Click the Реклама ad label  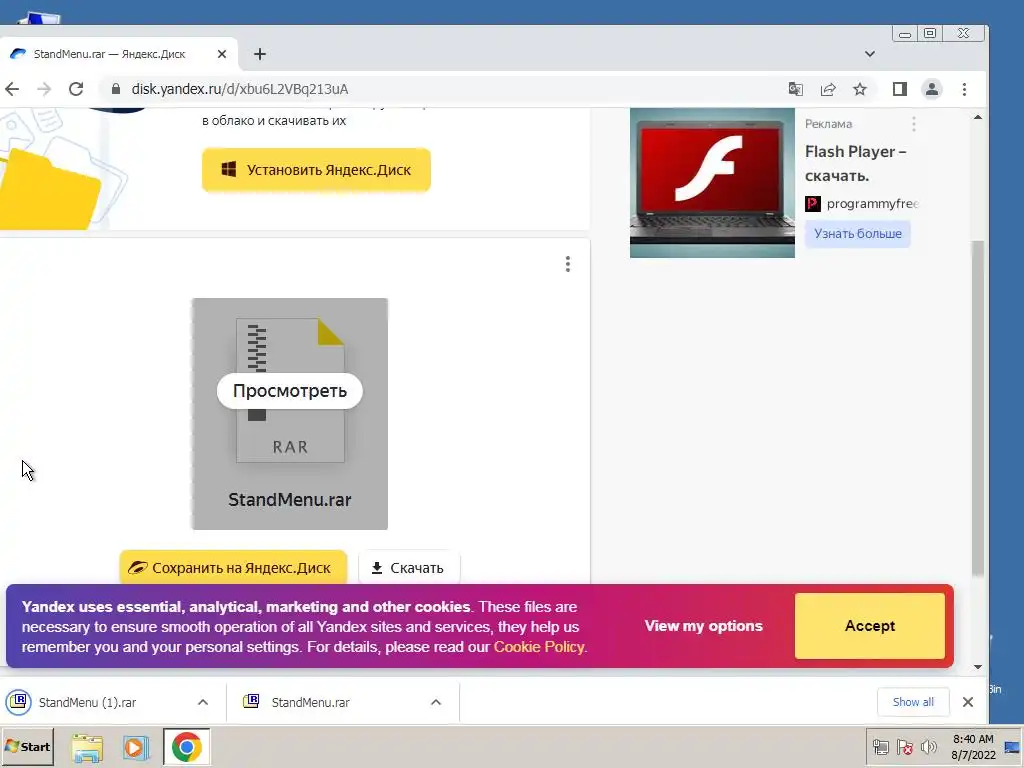tap(828, 124)
